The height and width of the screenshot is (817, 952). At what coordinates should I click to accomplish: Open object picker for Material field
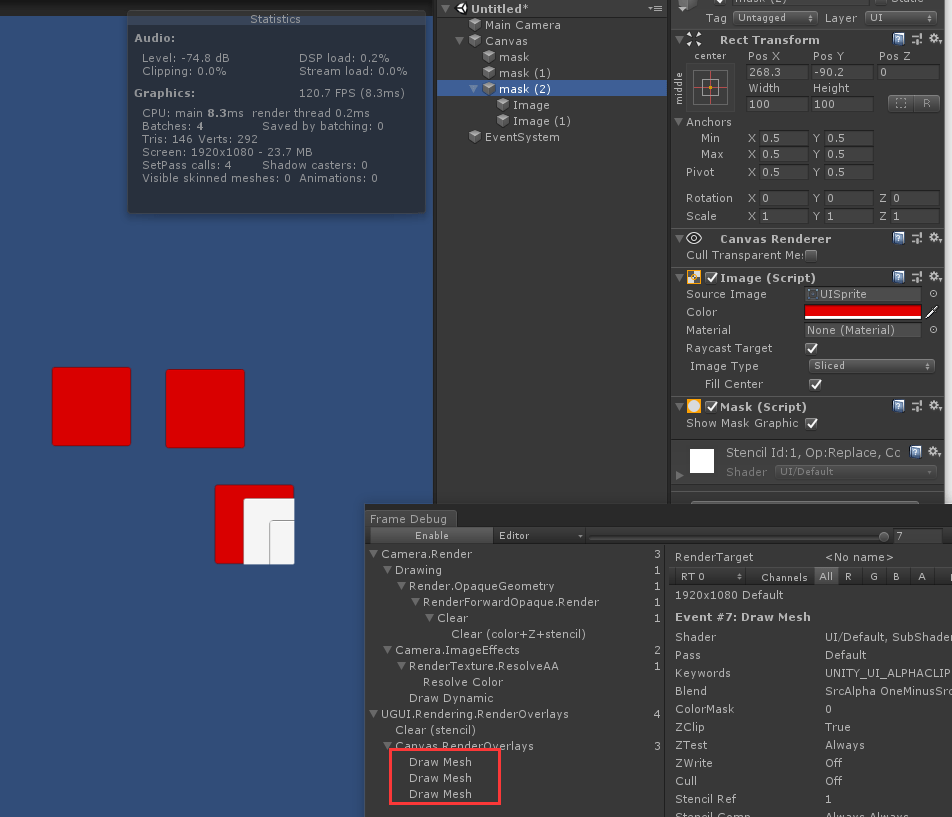tap(933, 330)
